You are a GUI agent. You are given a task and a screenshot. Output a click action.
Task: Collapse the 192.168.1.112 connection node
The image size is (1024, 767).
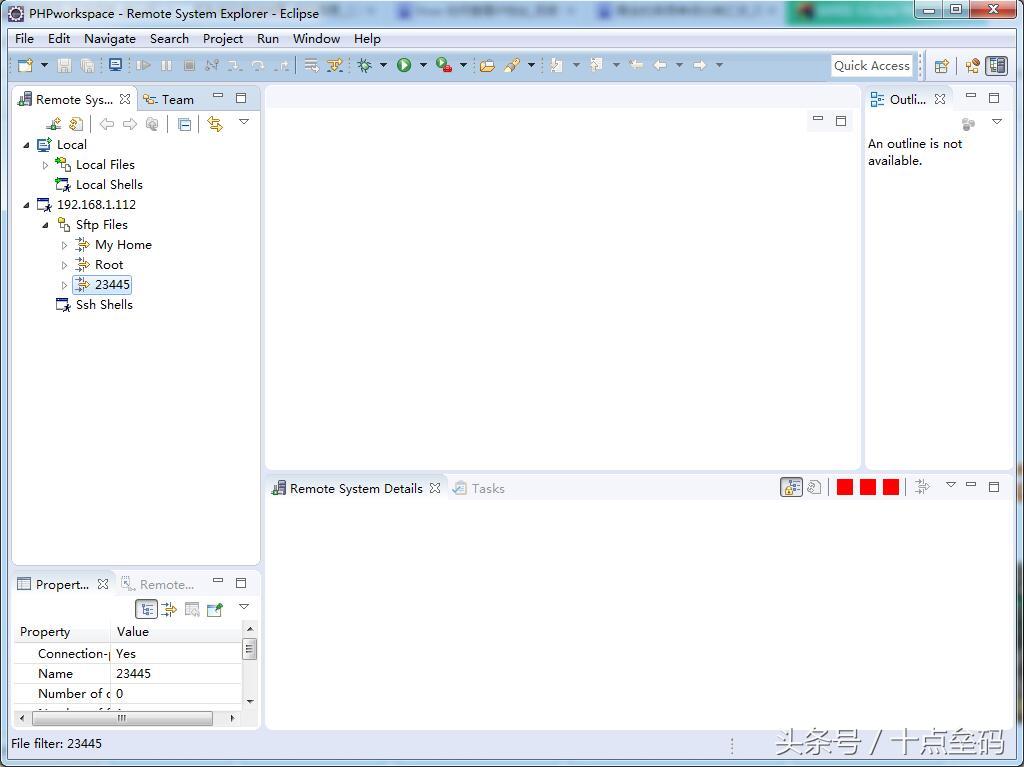click(x=26, y=205)
